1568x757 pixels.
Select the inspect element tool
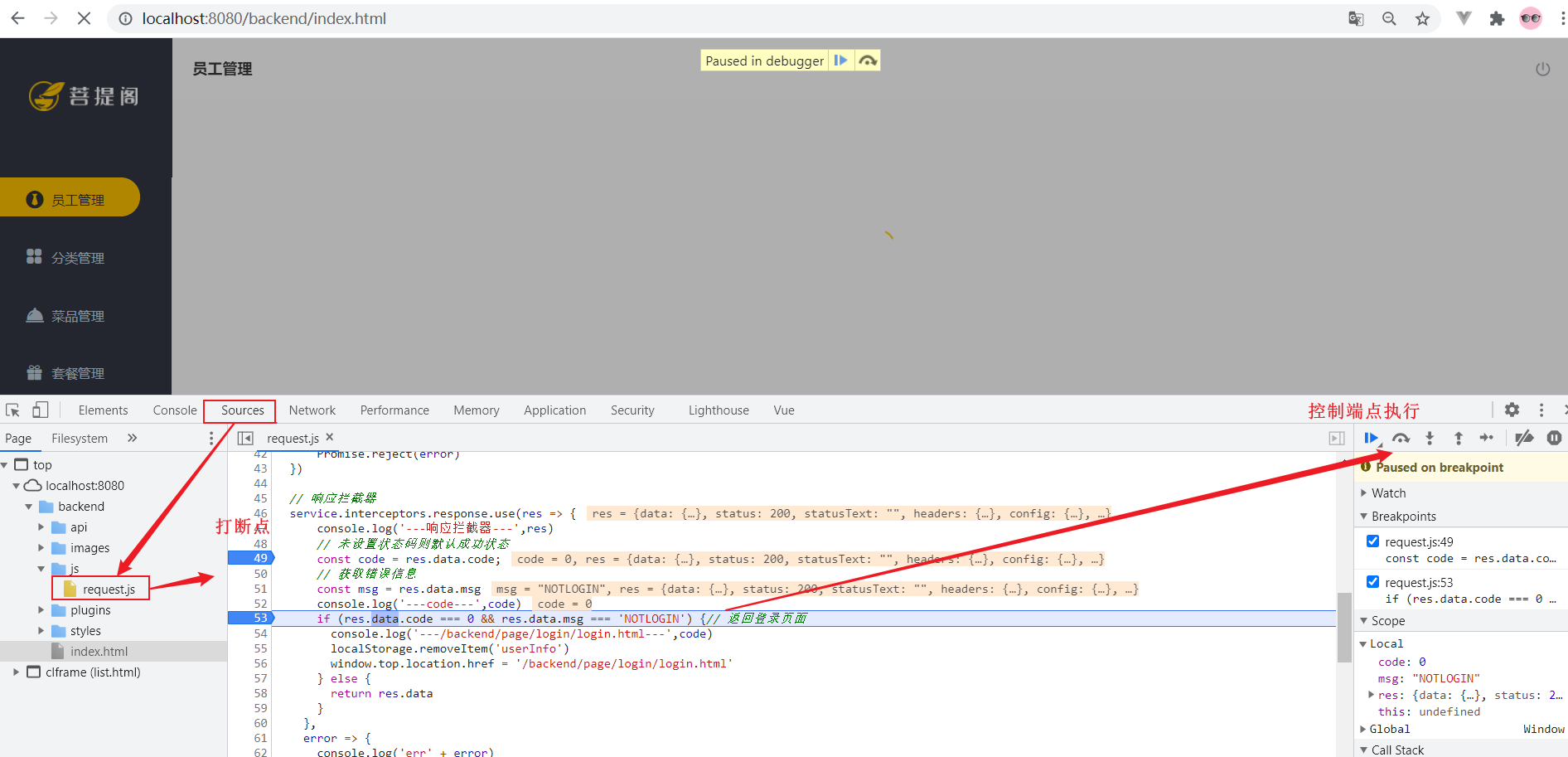(x=12, y=410)
